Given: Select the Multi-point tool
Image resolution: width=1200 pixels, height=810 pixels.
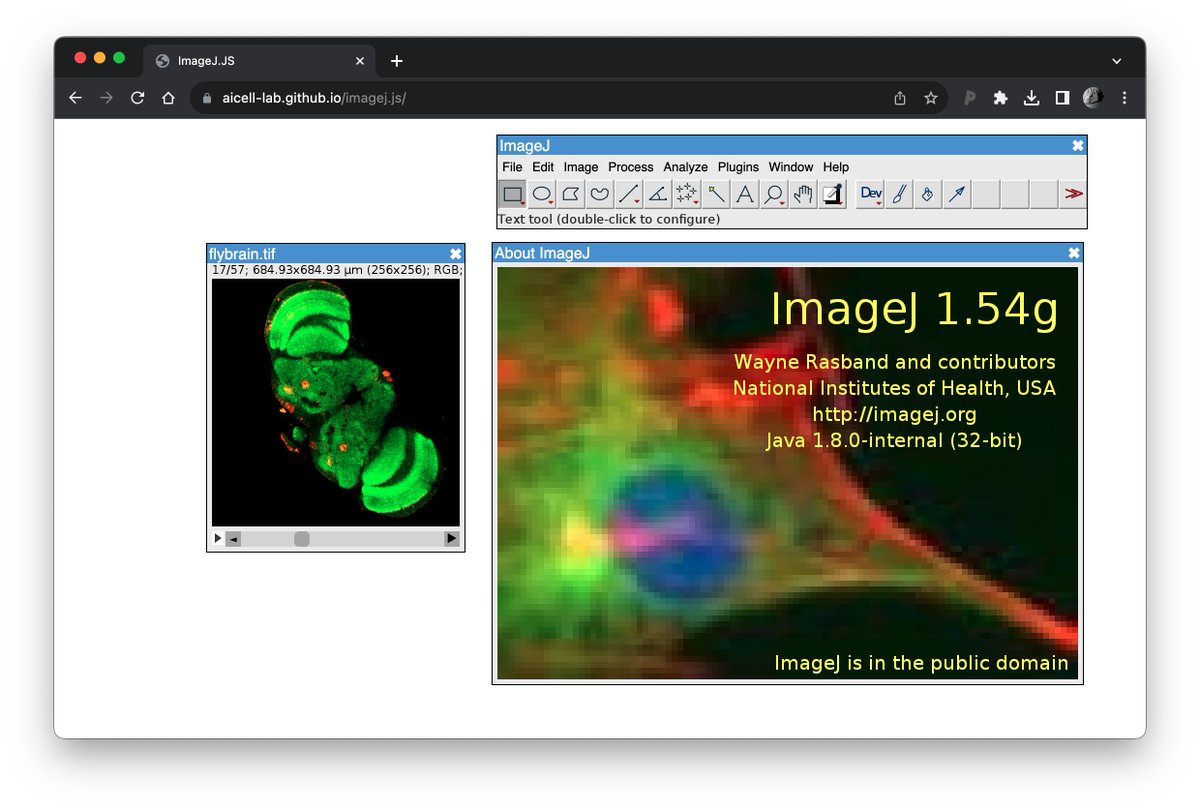Looking at the screenshot, I should pos(687,194).
